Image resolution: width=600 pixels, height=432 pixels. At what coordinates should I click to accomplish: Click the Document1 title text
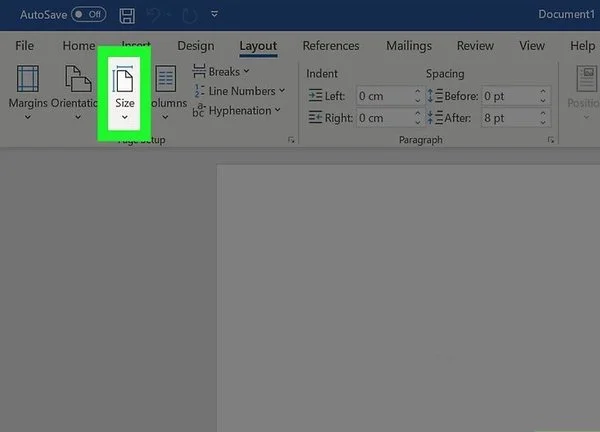click(x=566, y=14)
